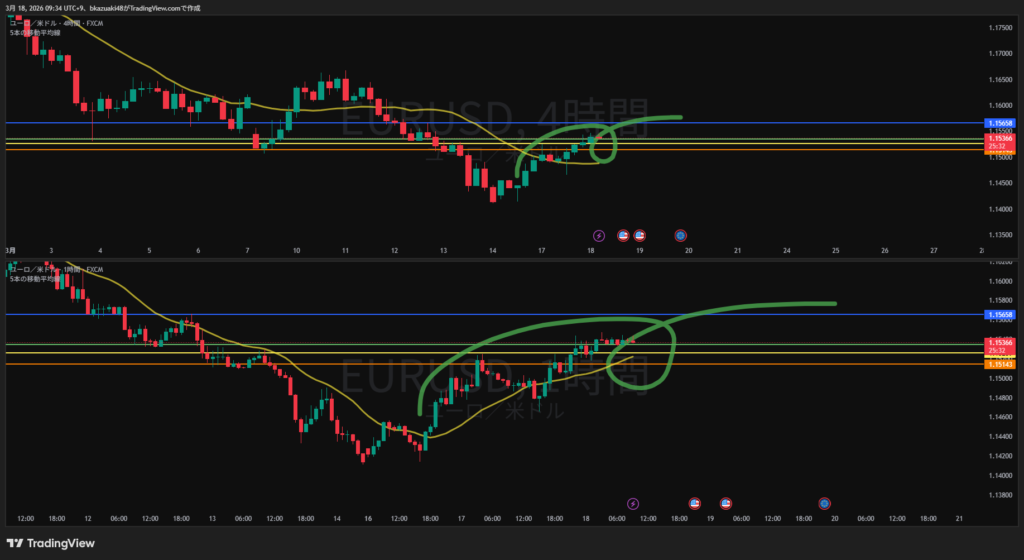Click the date label 24 on the upper time axis
1024x560 pixels.
(x=787, y=250)
